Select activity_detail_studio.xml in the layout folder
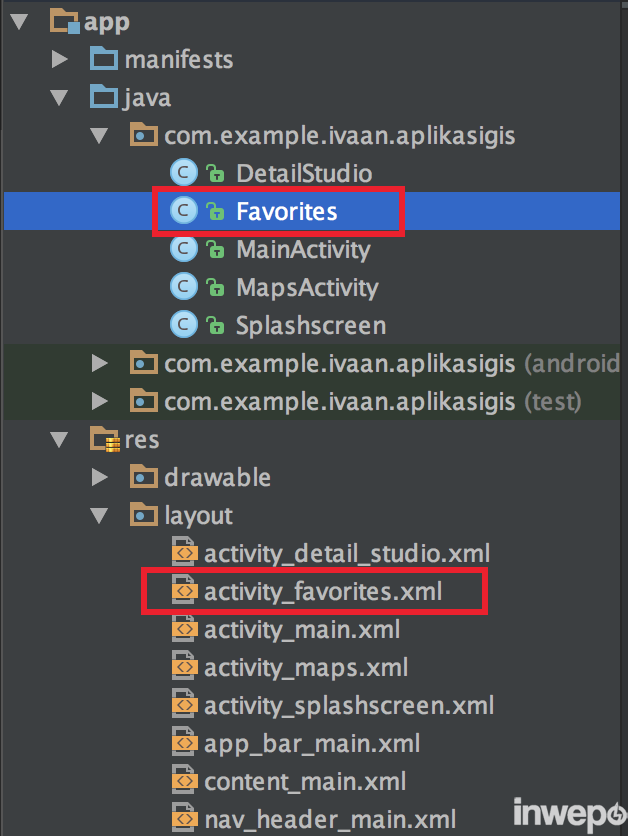628x836 pixels. pyautogui.click(x=346, y=553)
